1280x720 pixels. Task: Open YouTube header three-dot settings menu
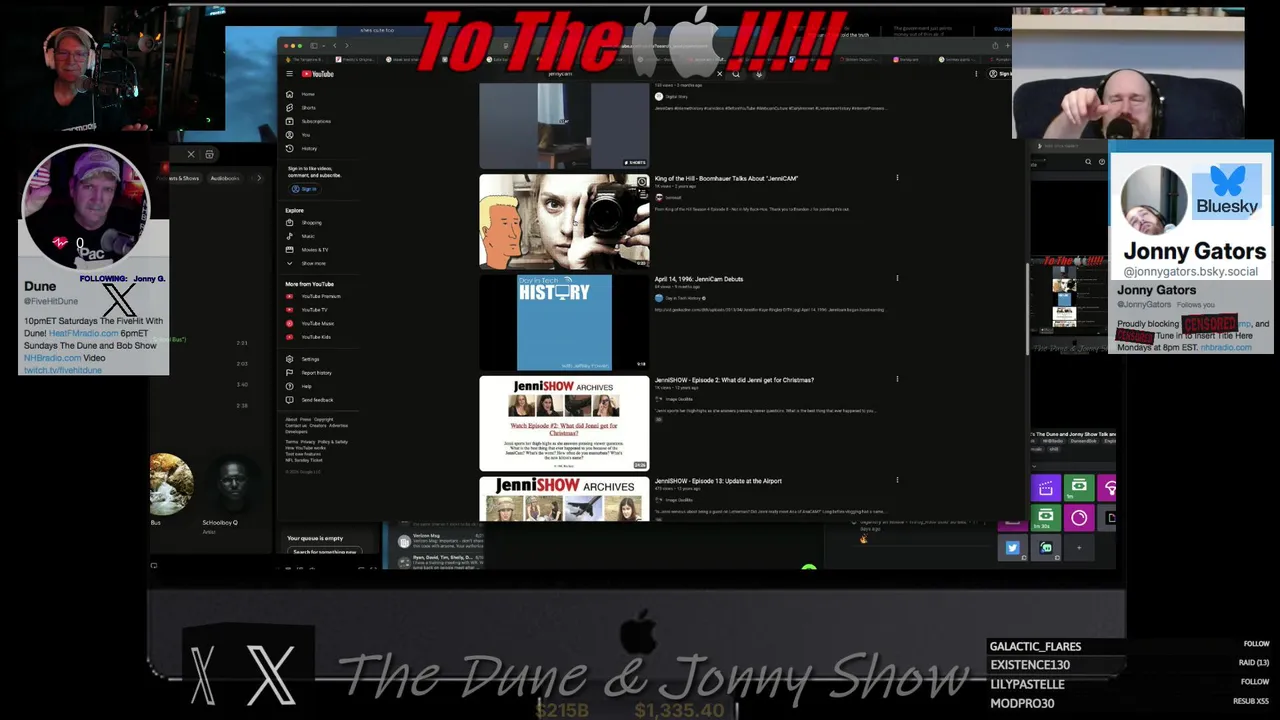(x=976, y=74)
